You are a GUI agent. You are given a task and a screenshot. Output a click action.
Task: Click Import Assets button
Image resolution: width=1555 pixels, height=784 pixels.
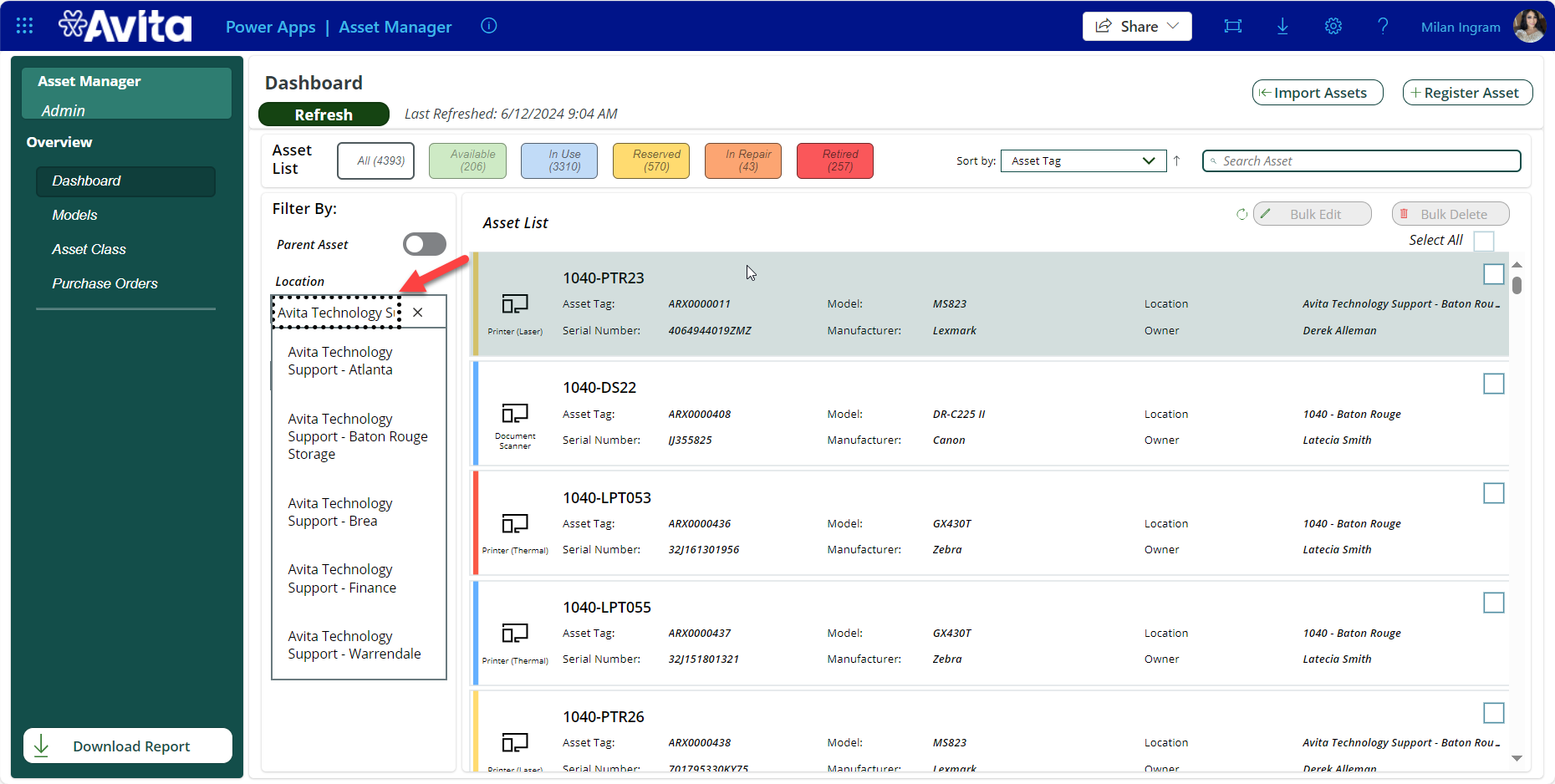[x=1318, y=93]
